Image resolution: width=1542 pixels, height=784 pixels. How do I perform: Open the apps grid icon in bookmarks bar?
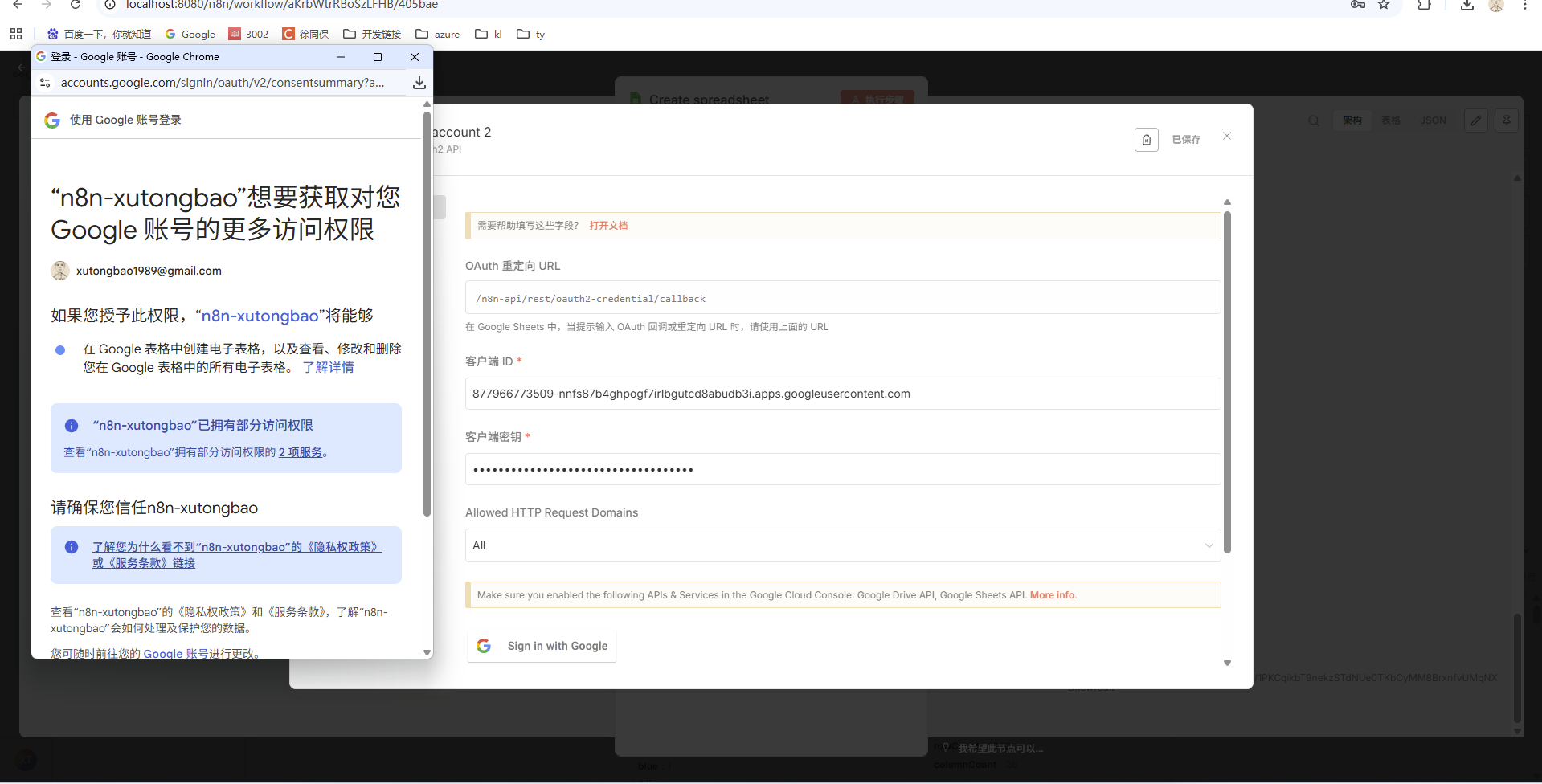pos(16,34)
